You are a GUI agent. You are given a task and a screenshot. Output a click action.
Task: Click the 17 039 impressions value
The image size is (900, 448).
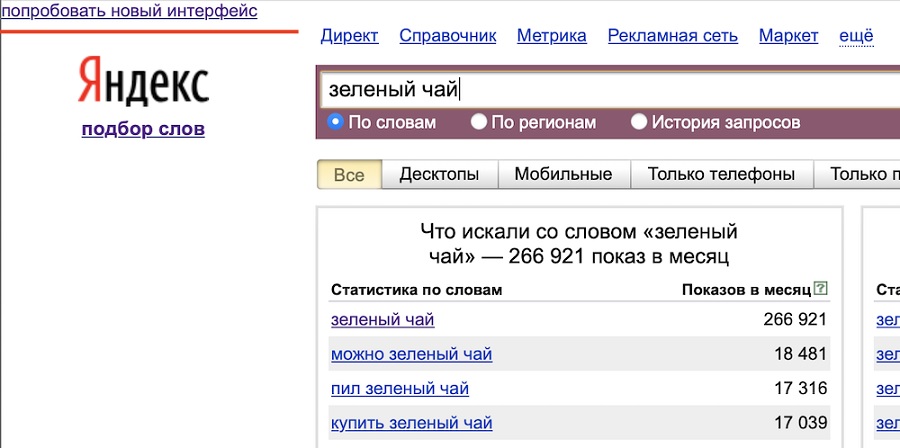point(801,423)
